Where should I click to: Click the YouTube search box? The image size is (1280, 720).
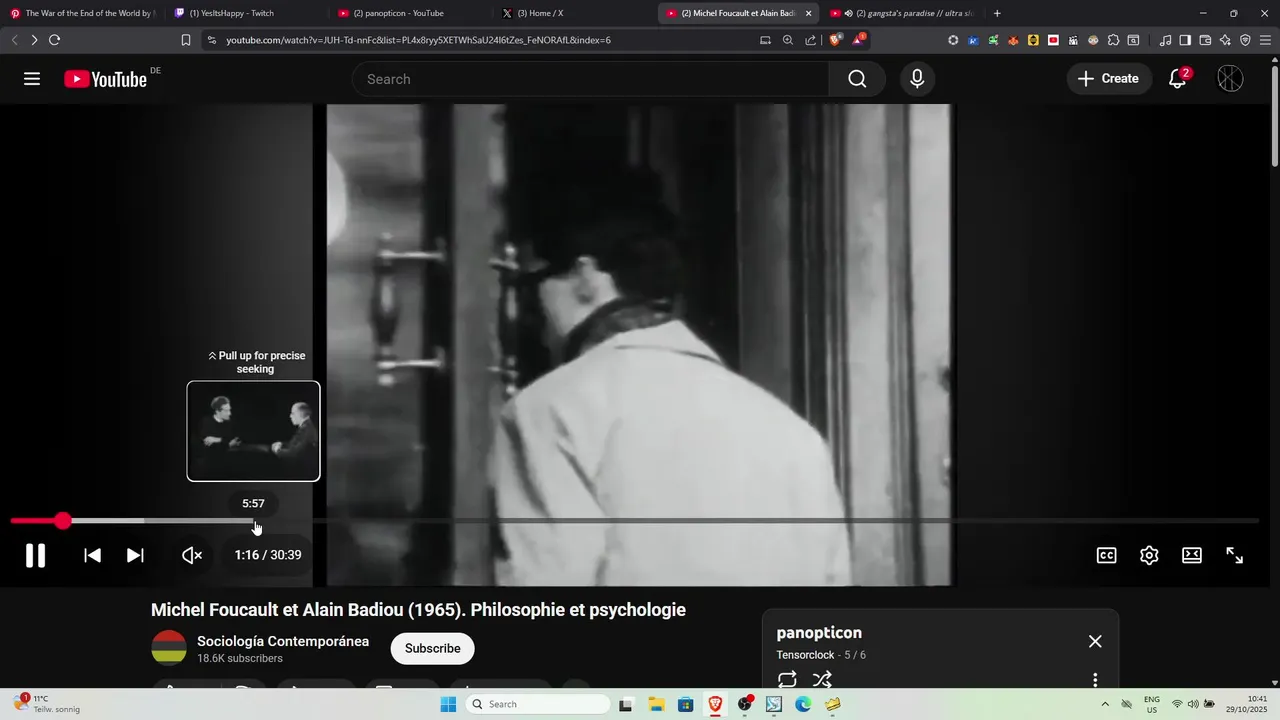(x=590, y=79)
